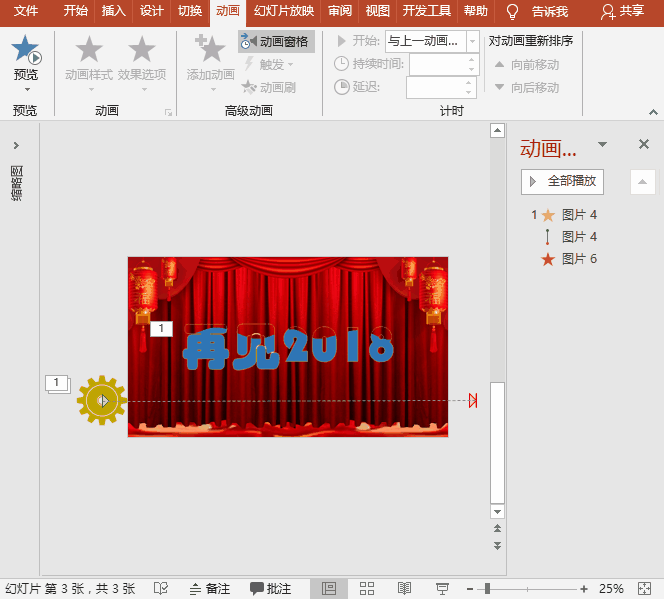This screenshot has height=599, width=664.
Task: Go to previous slide double-arrow
Action: pos(497,528)
